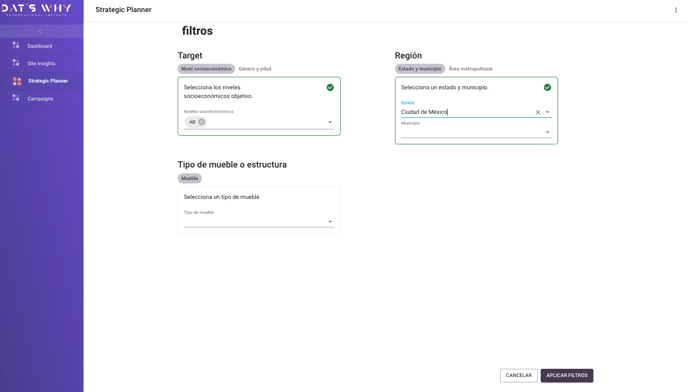This screenshot has width=688, height=392.
Task: Open the Dashboard menu item
Action: (x=42, y=46)
